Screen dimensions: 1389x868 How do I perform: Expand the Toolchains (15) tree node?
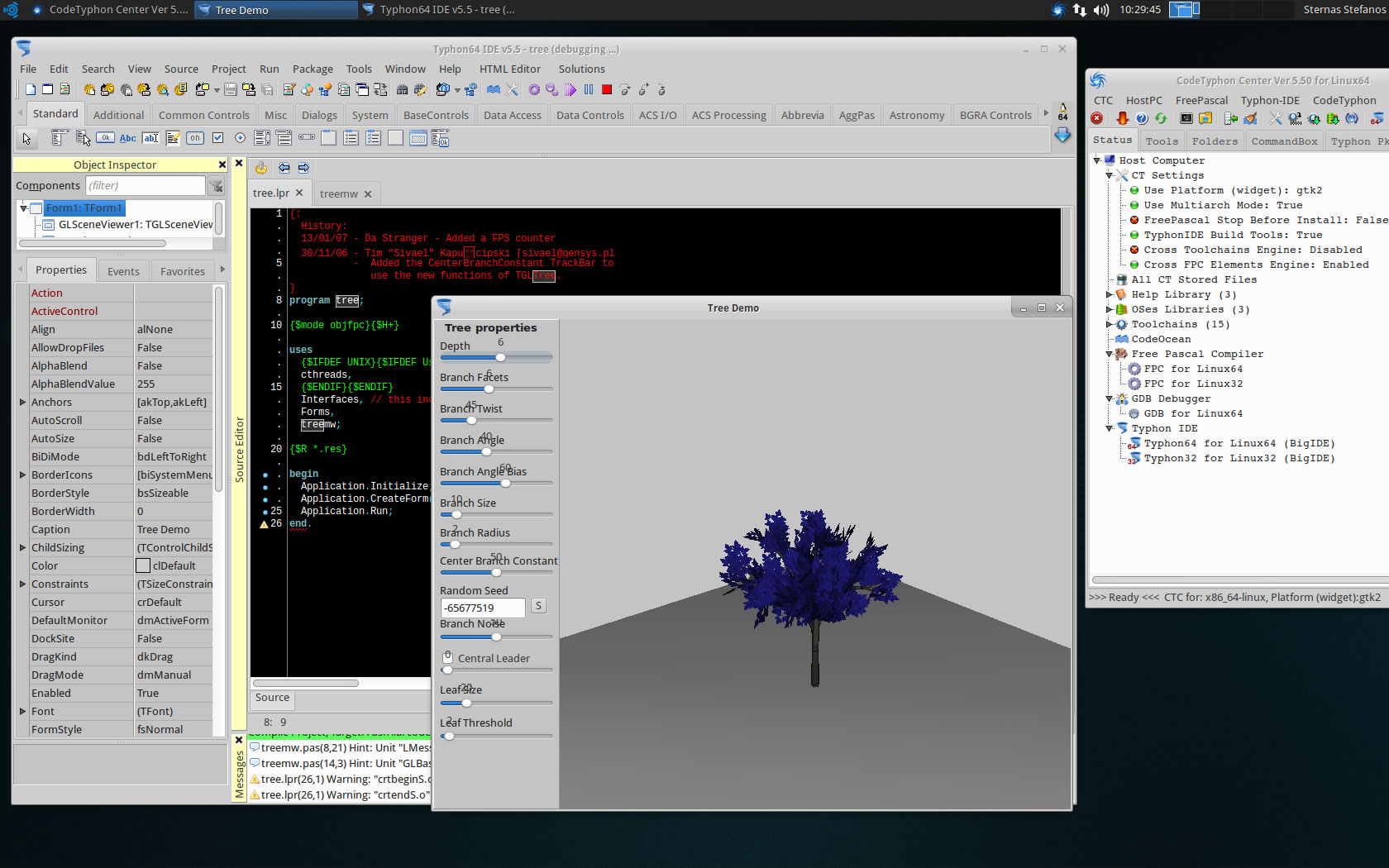click(x=1110, y=324)
